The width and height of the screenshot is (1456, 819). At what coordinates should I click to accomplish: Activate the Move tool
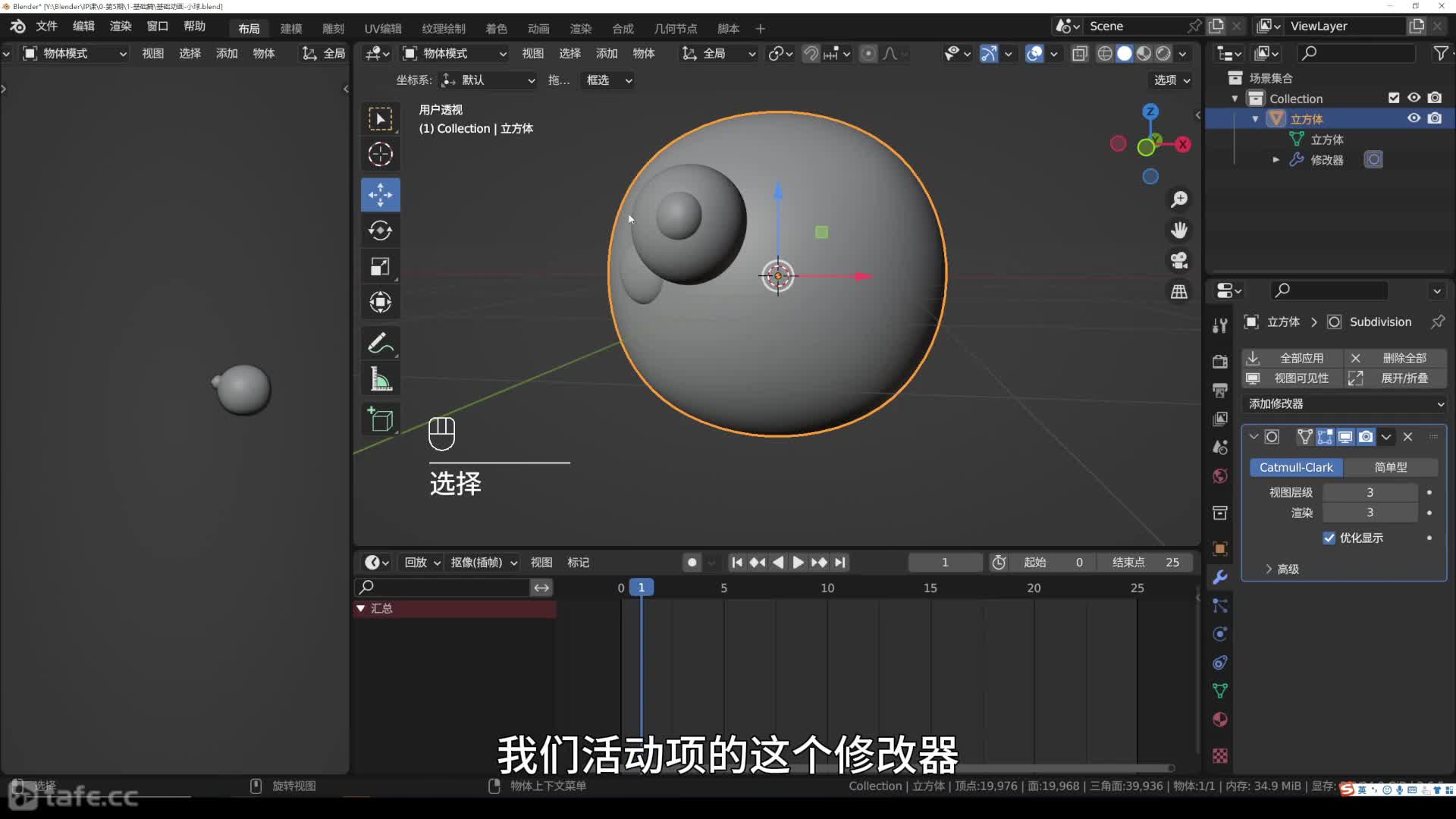[380, 195]
